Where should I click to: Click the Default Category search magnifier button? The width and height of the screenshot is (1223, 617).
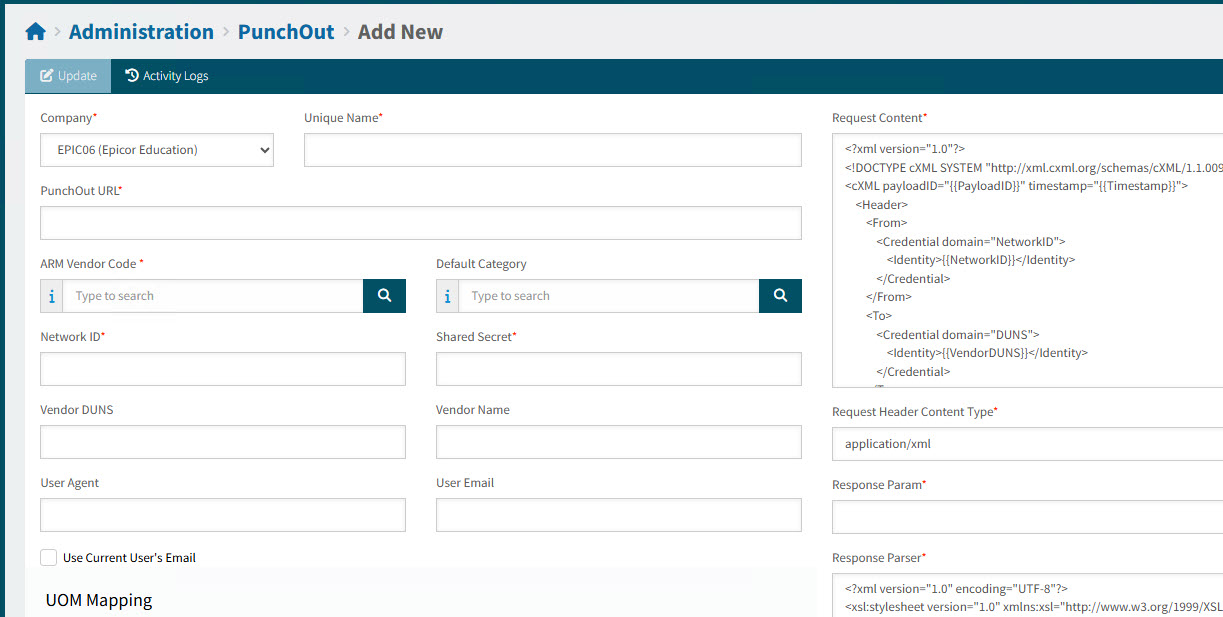click(780, 296)
